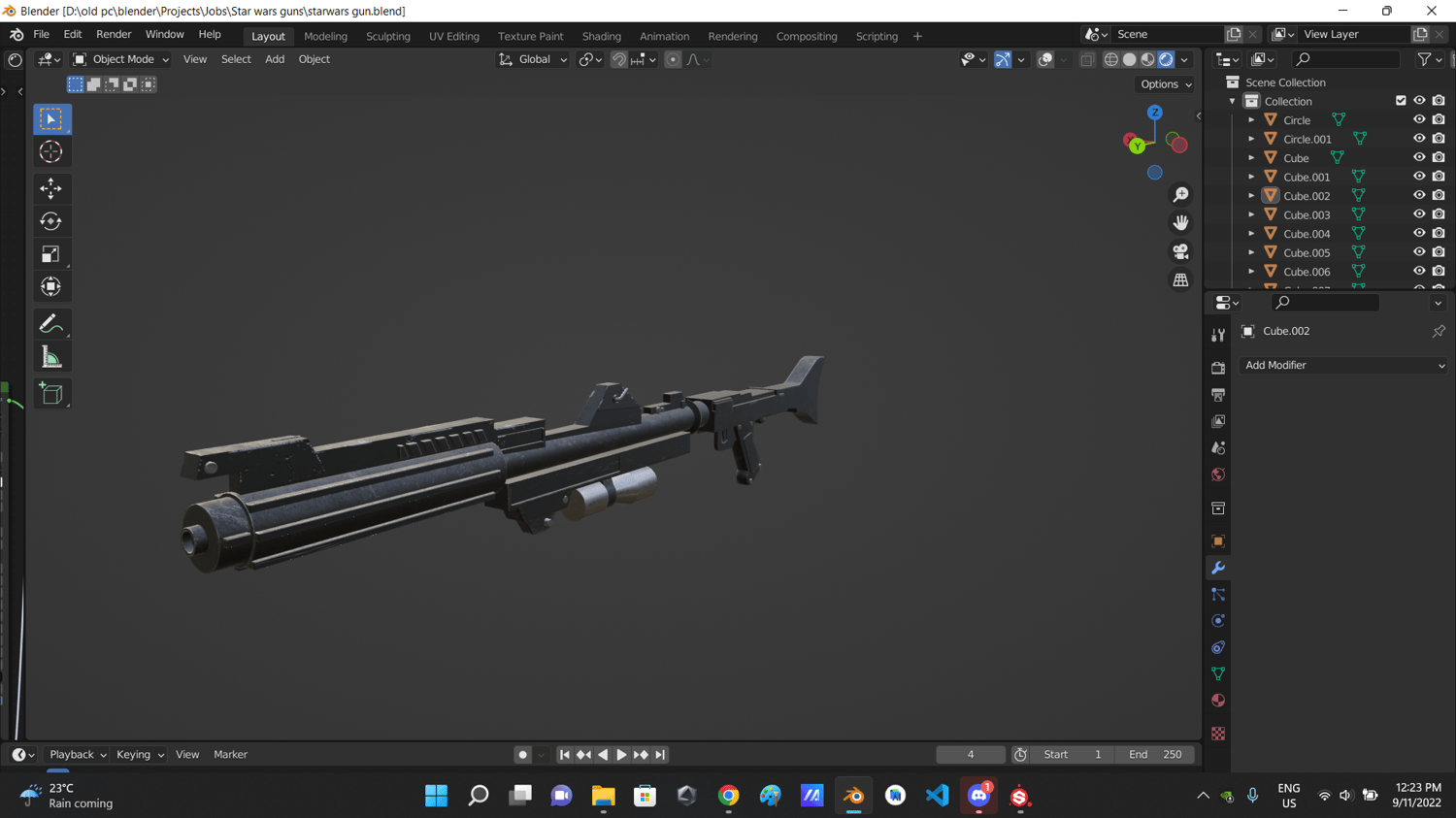Select the Cursor tool

click(50, 151)
